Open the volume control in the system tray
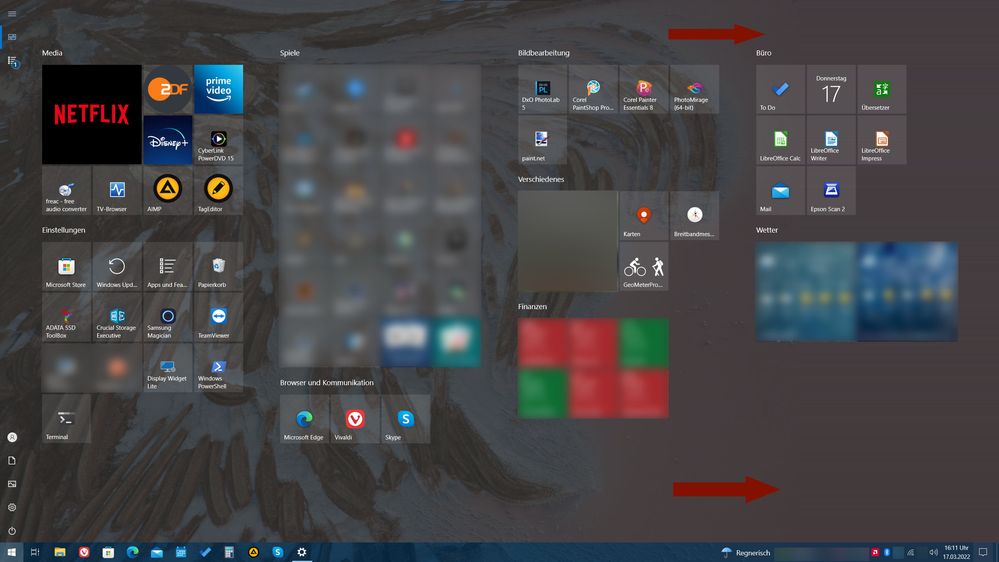 (x=933, y=552)
